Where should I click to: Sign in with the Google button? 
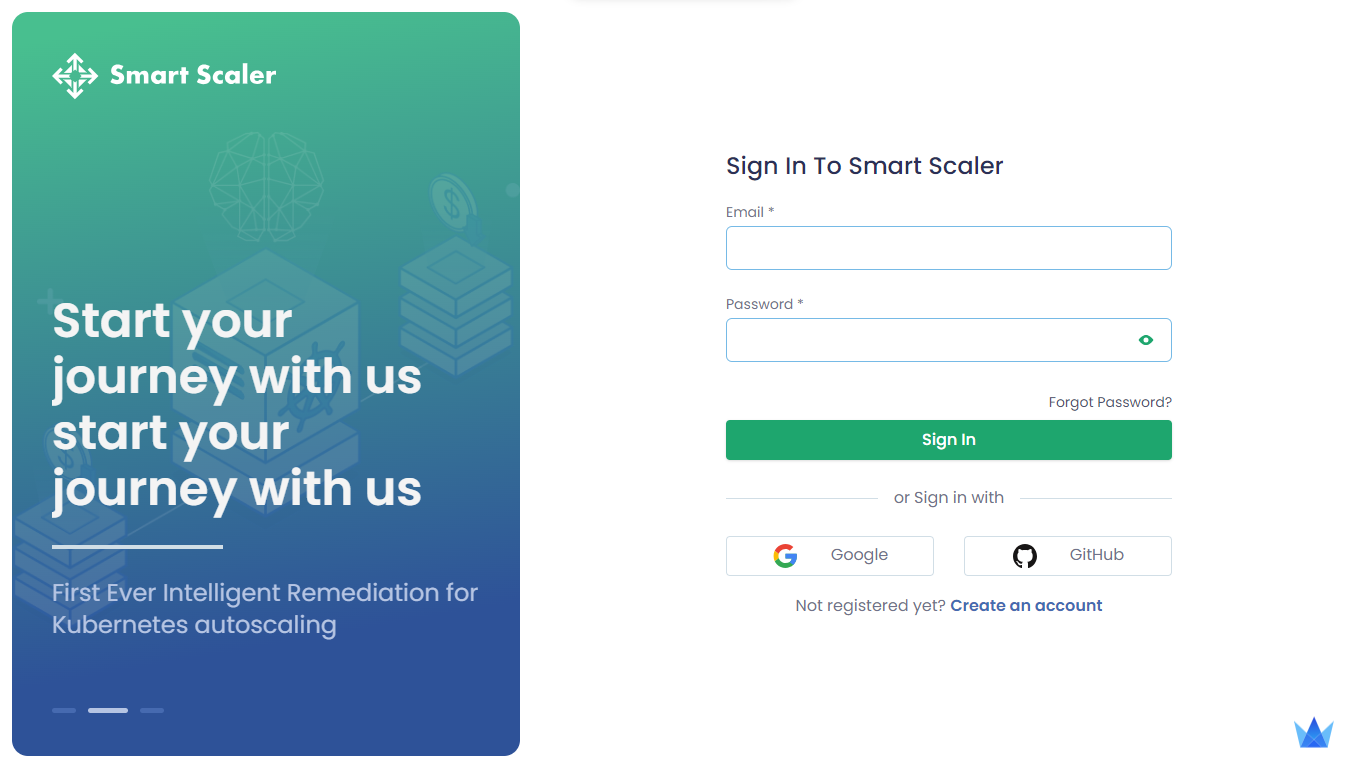click(830, 556)
